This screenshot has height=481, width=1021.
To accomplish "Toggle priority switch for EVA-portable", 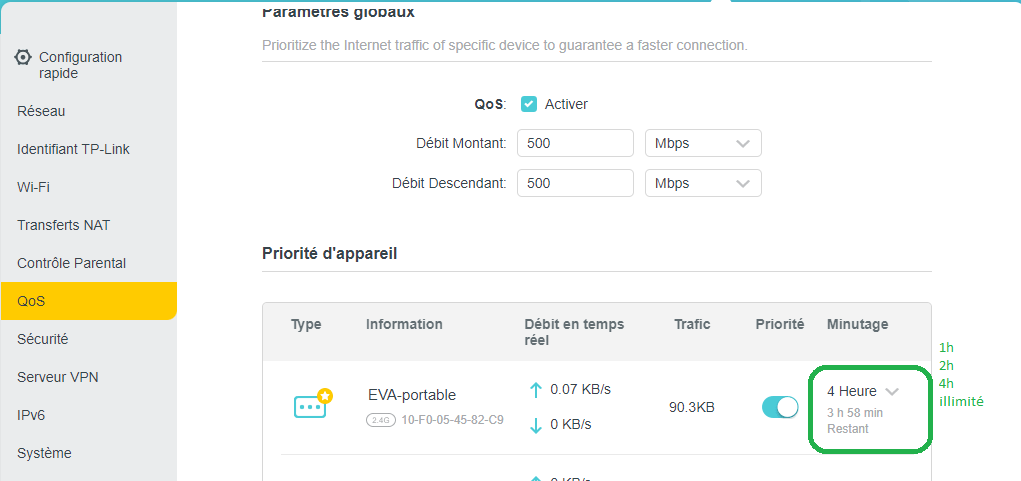I will tap(780, 407).
